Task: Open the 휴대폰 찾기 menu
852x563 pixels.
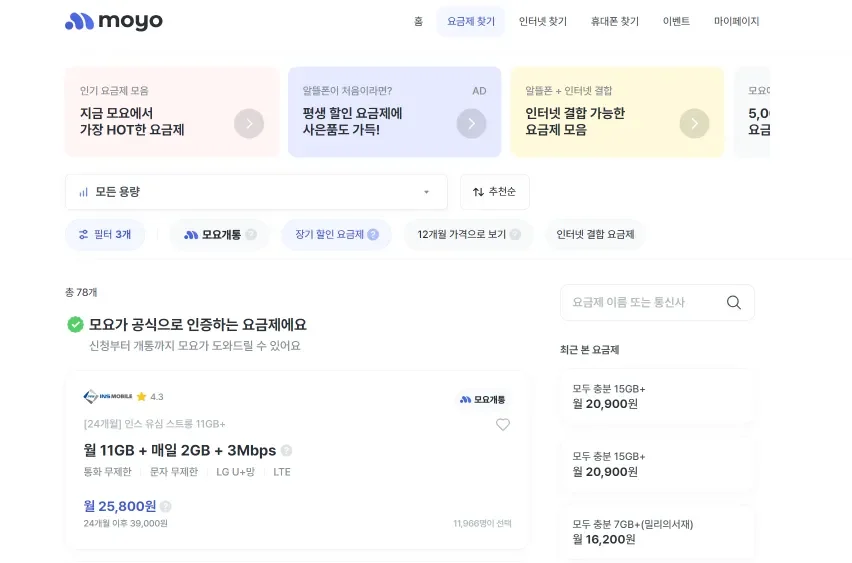Action: click(615, 21)
